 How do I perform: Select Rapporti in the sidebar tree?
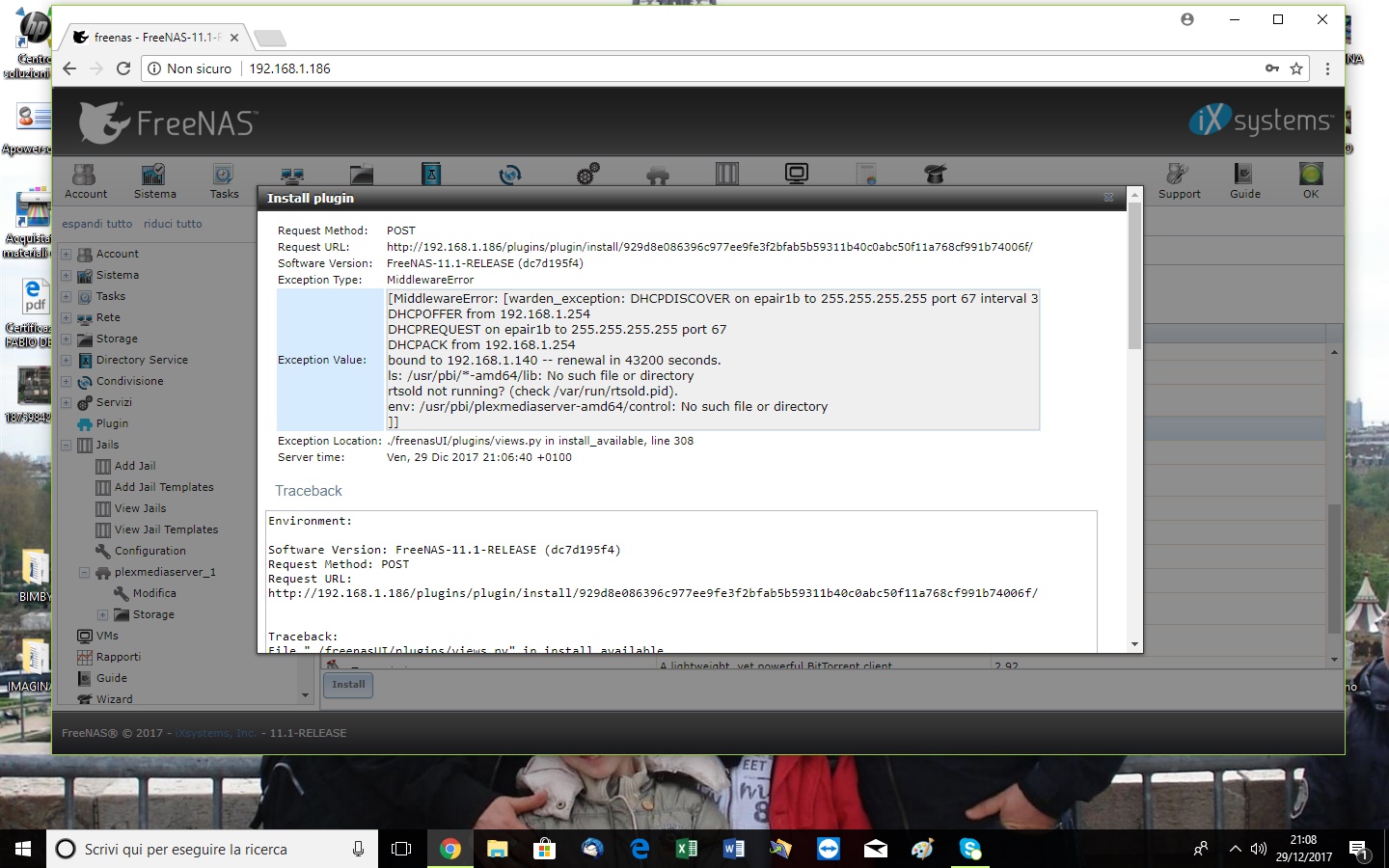pyautogui.click(x=118, y=657)
